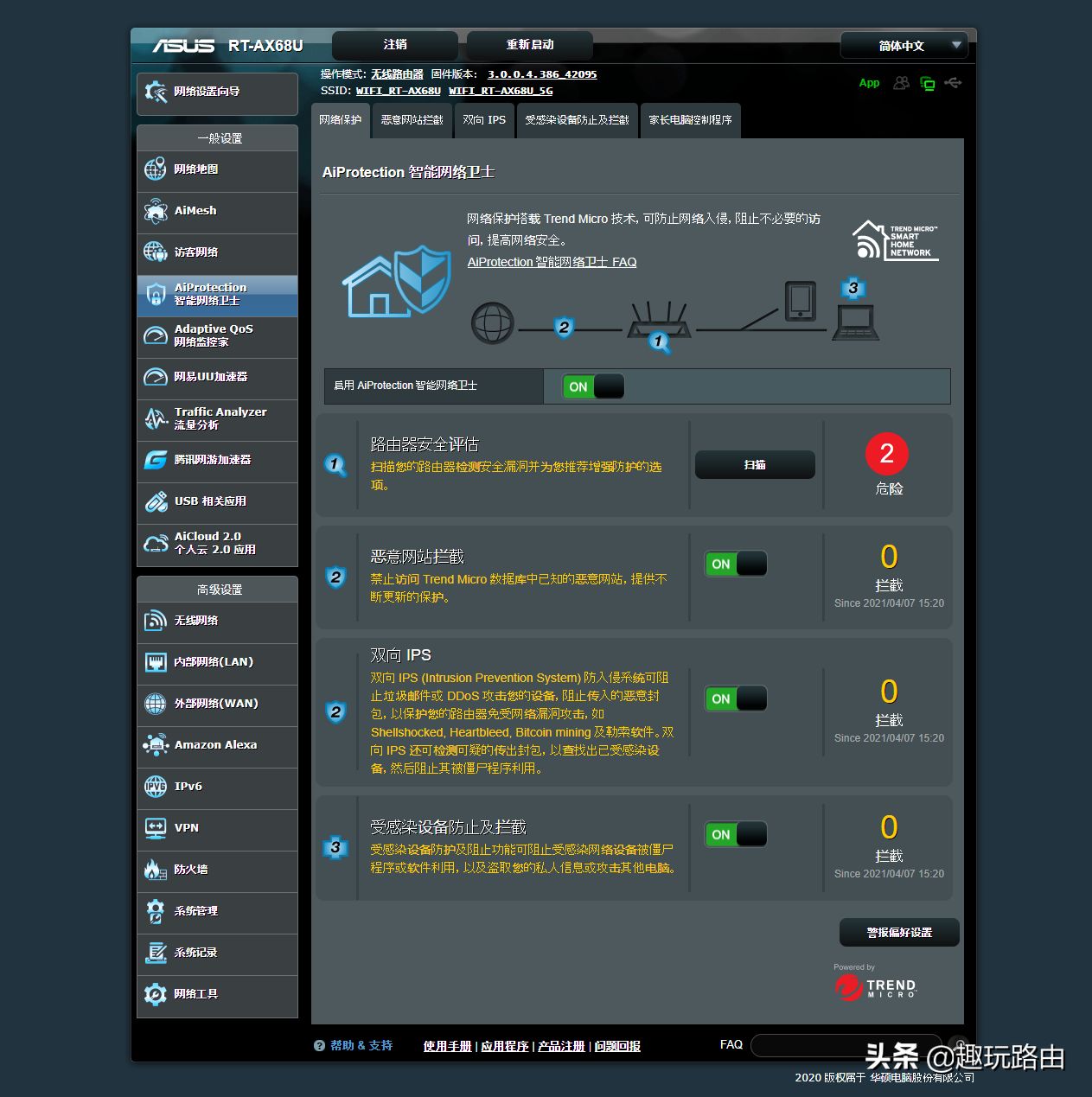Click the NetEase UU accelerator icon

(156, 377)
